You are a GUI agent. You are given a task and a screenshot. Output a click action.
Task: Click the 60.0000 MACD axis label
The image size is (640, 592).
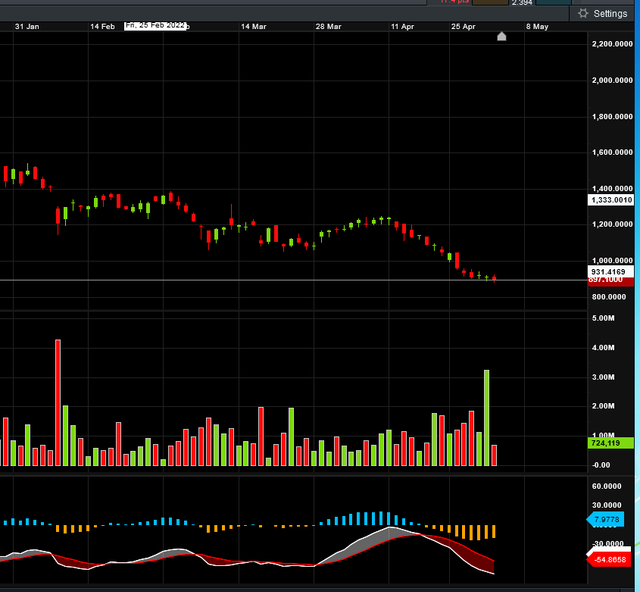coord(607,486)
